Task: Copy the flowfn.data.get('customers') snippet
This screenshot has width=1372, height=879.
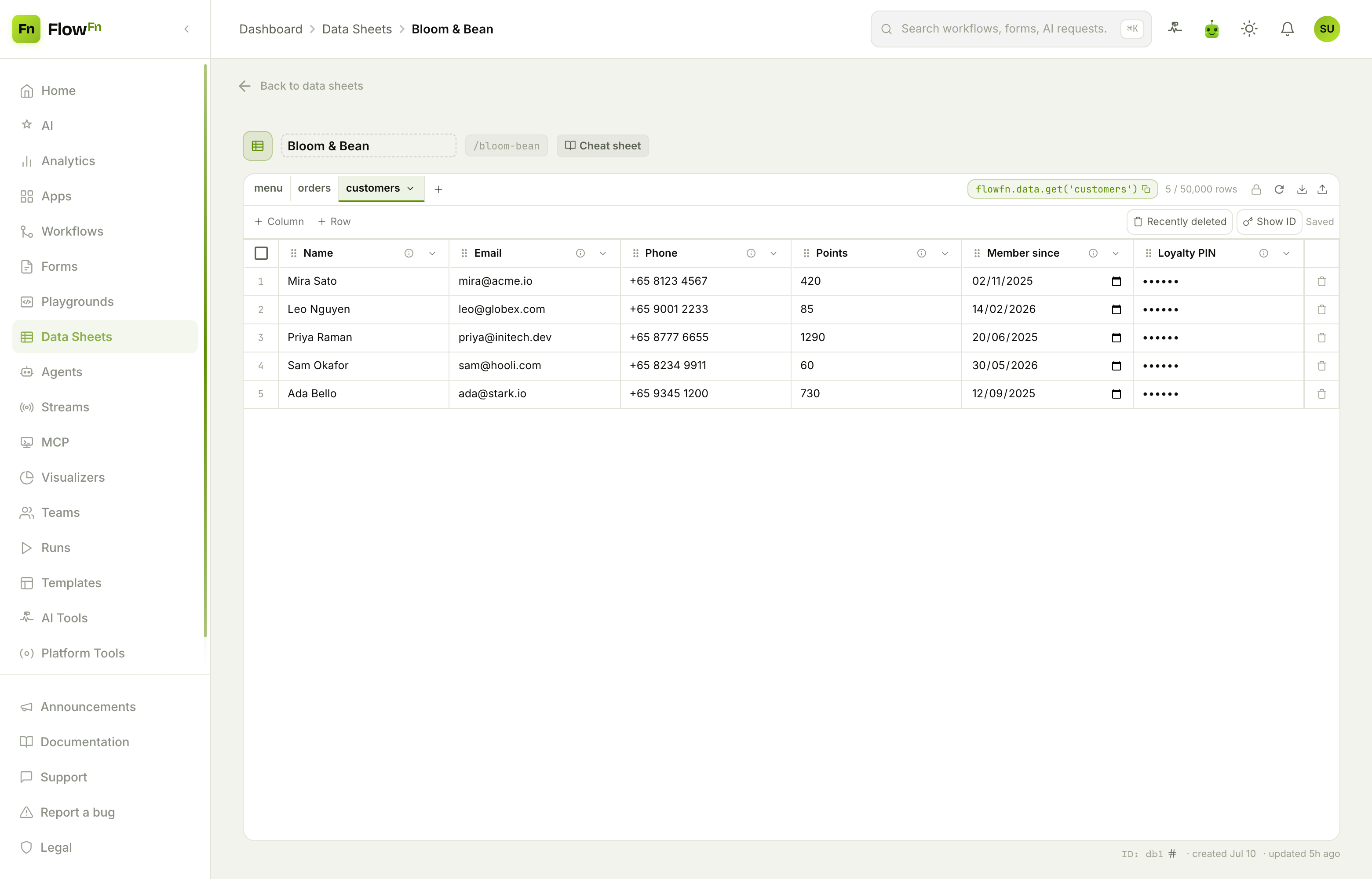Action: pos(1146,189)
